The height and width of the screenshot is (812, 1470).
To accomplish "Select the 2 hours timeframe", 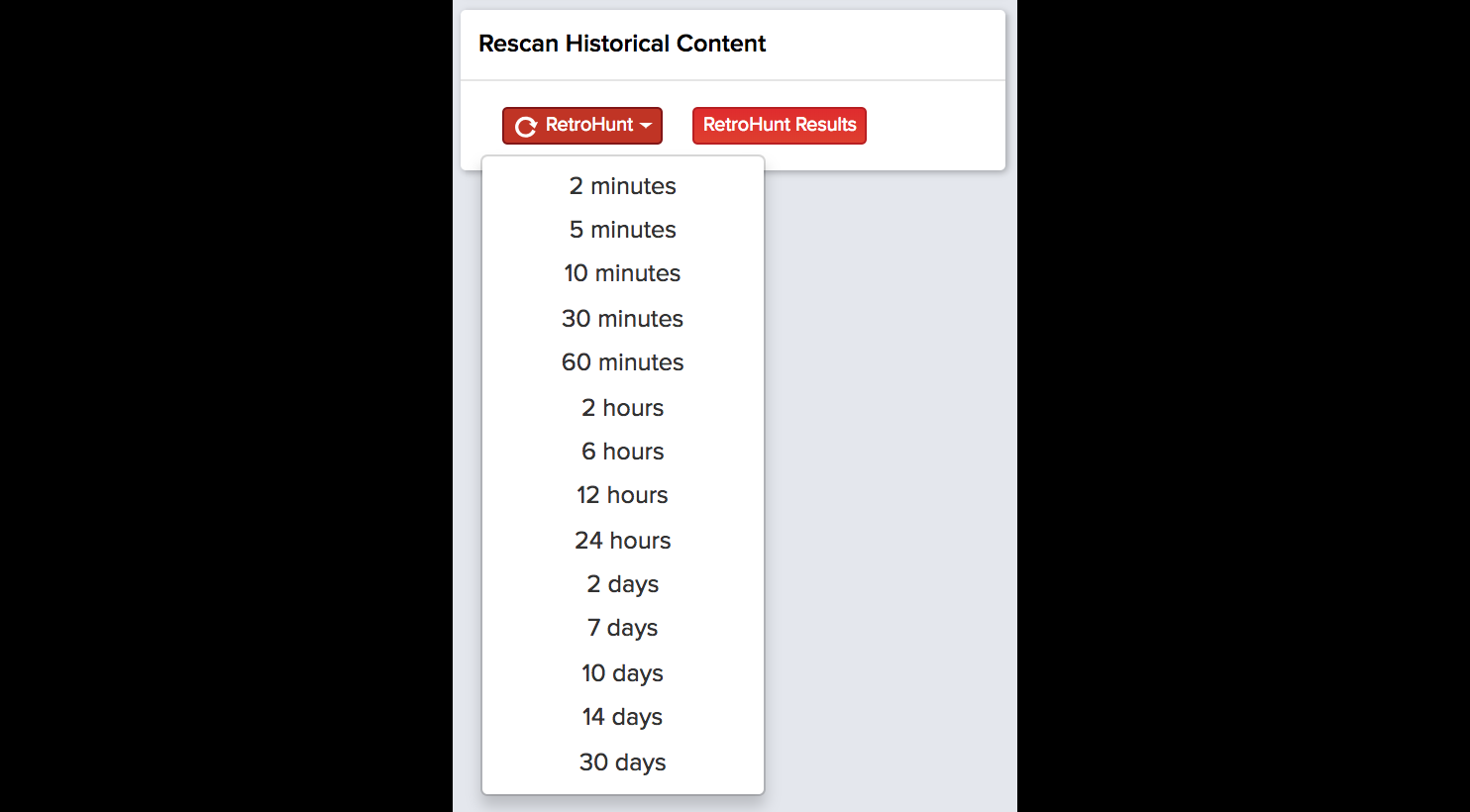I will (x=623, y=408).
